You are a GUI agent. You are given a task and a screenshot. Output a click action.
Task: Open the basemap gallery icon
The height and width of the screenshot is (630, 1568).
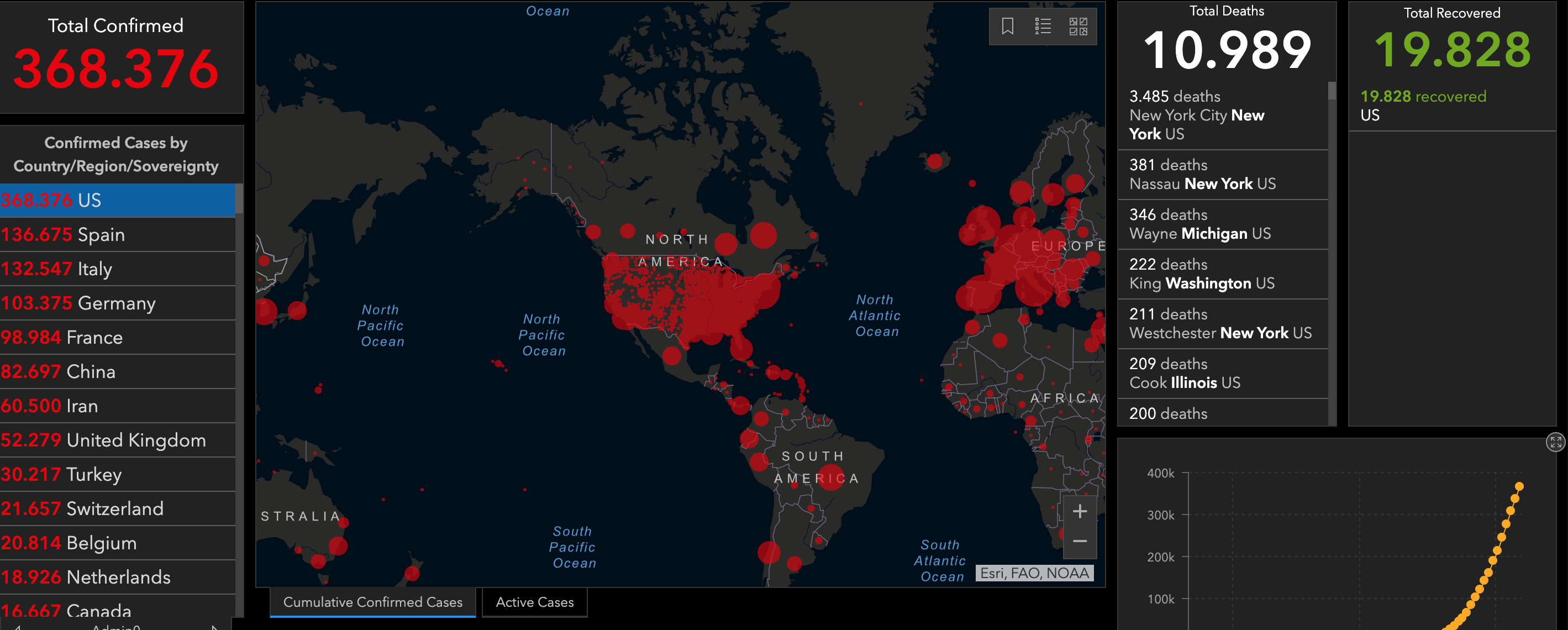click(1078, 26)
